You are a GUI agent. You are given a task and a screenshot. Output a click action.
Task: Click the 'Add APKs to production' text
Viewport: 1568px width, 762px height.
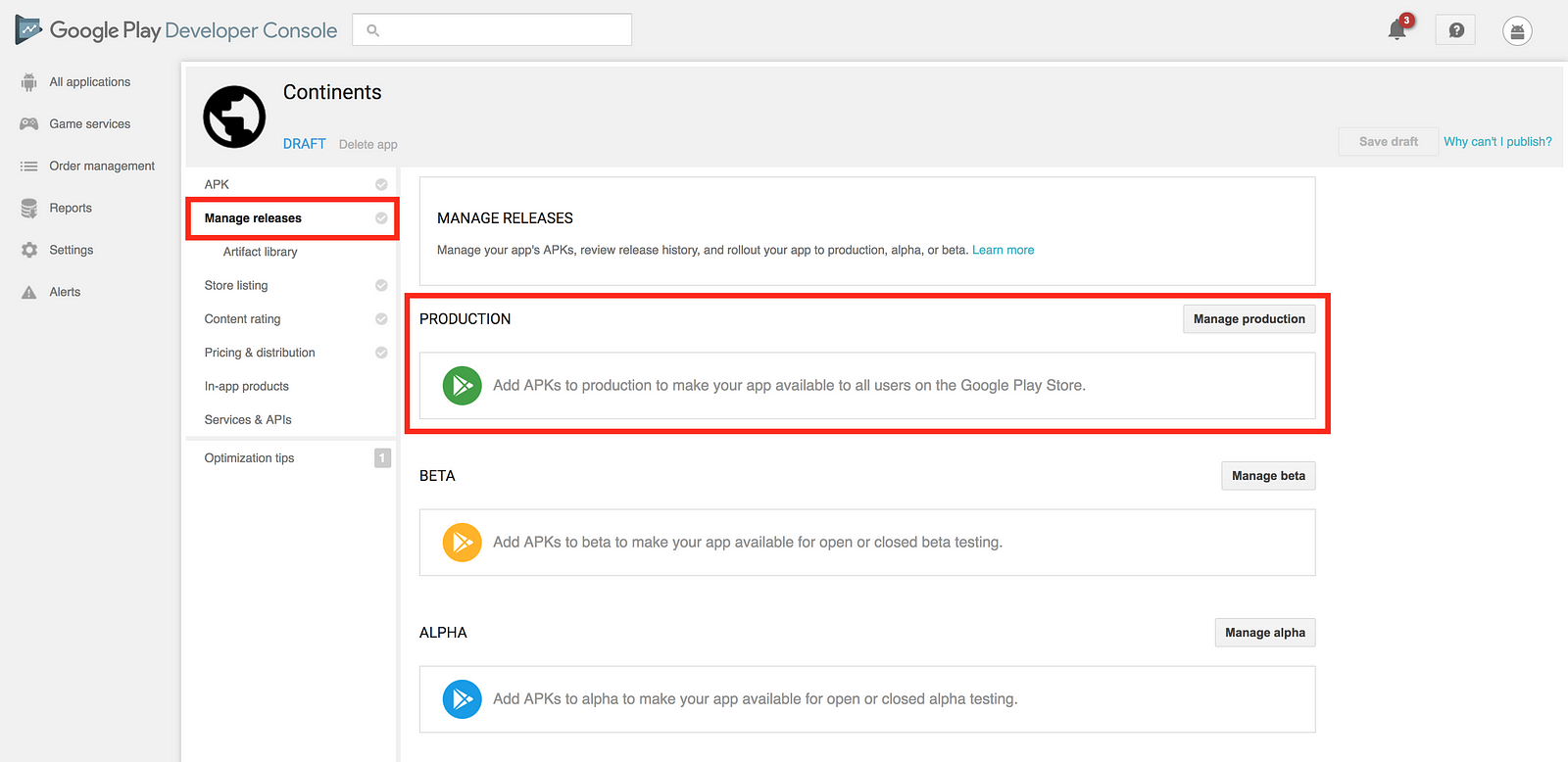[789, 386]
